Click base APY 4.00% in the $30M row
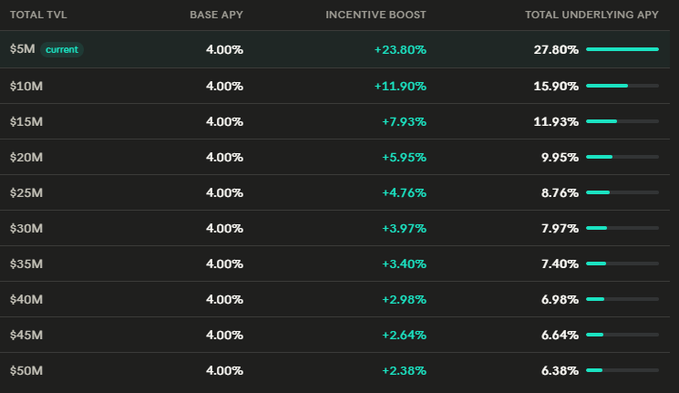Viewport: 679px width, 393px height. (224, 228)
